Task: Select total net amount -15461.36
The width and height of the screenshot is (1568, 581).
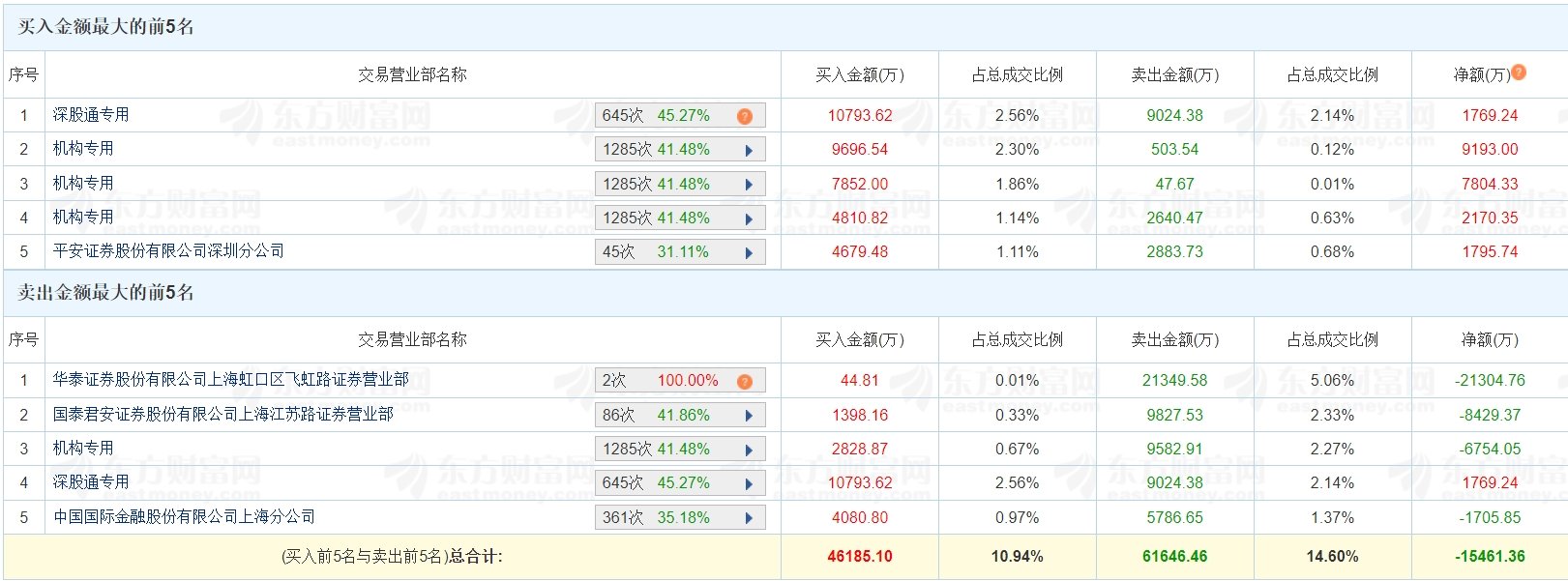Action: click(x=1490, y=557)
